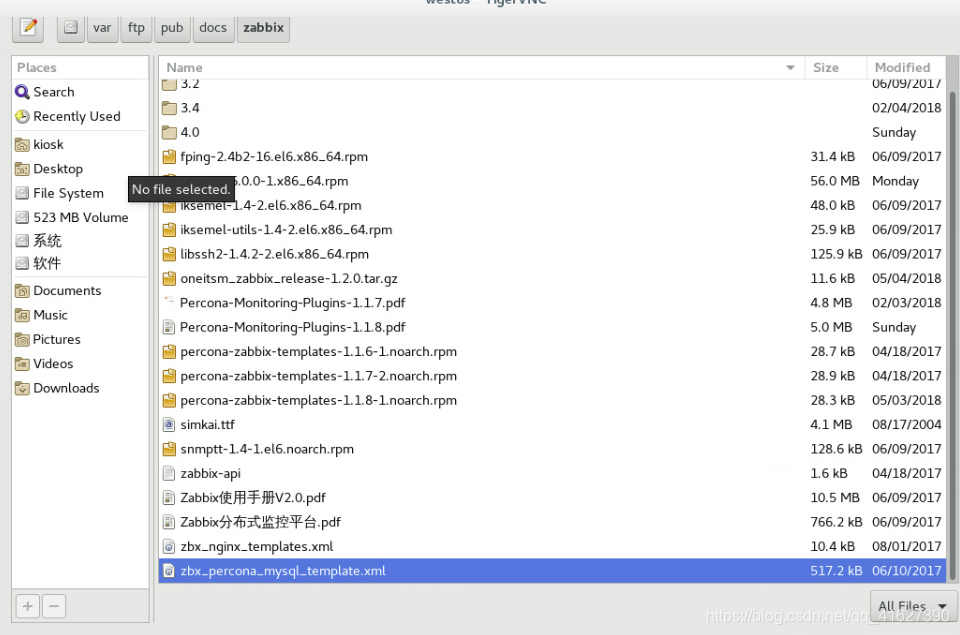This screenshot has height=635, width=960.
Task: Open Documents bookmark icon
Action: coord(22,291)
